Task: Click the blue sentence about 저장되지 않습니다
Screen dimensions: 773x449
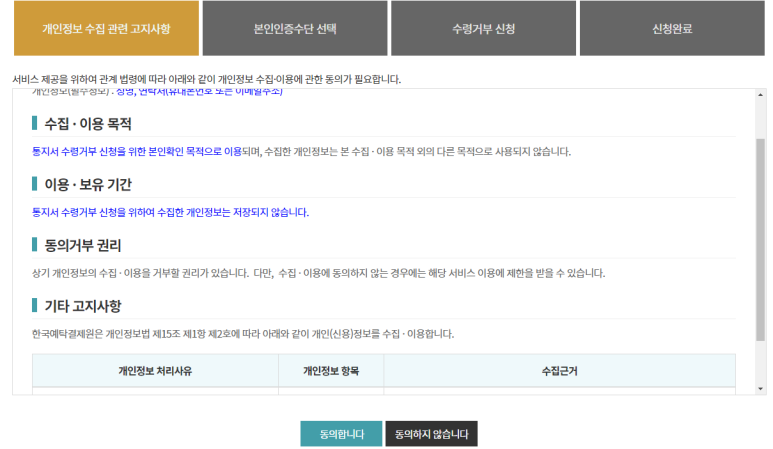Action: coord(170,212)
